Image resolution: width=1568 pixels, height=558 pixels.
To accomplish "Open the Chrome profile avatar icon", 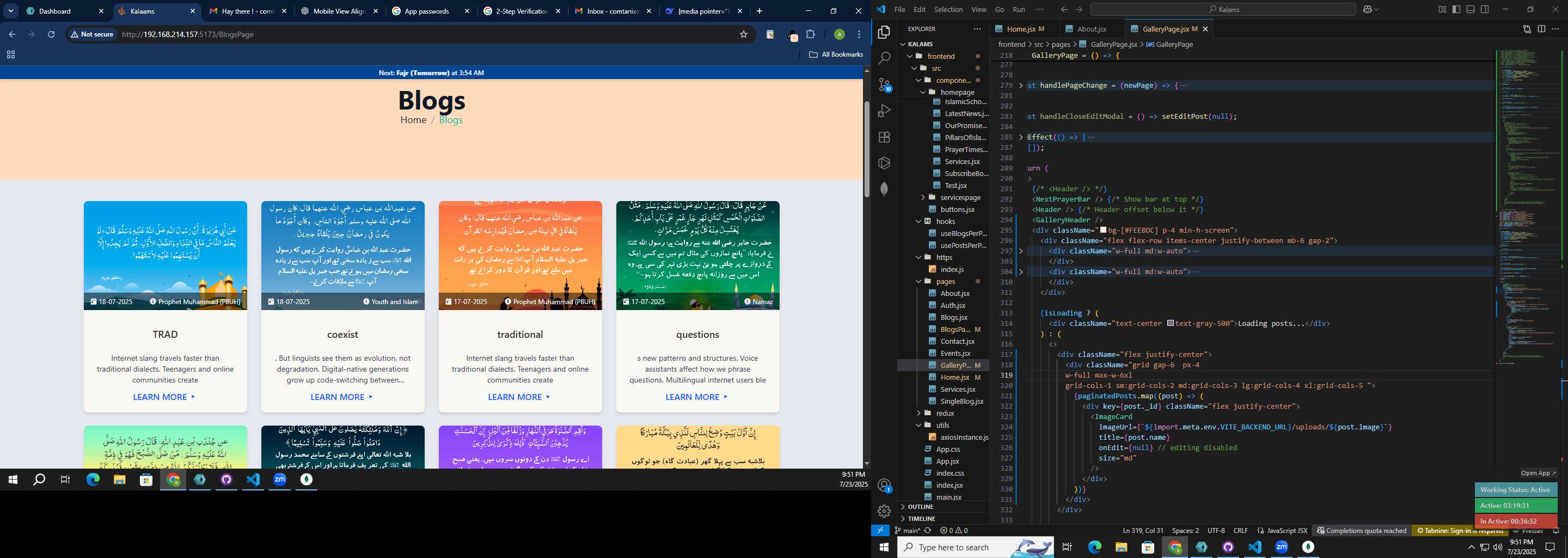I will [x=839, y=34].
